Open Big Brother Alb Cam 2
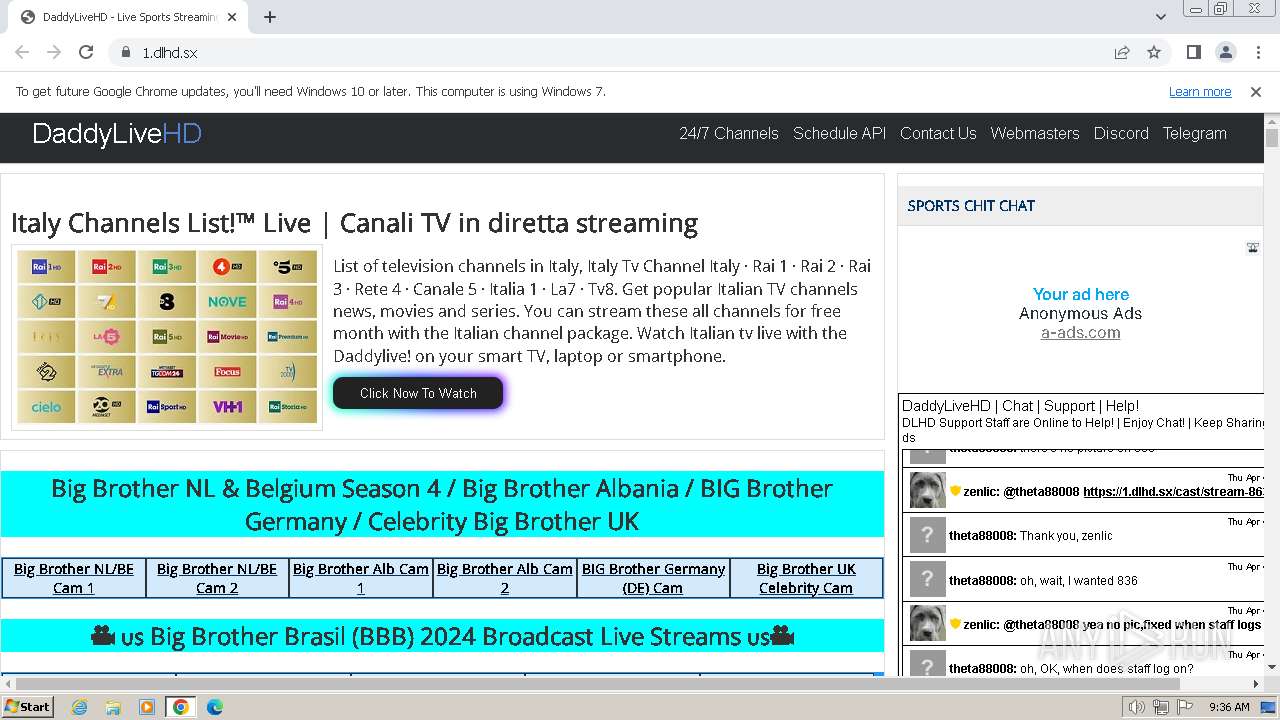 505,578
